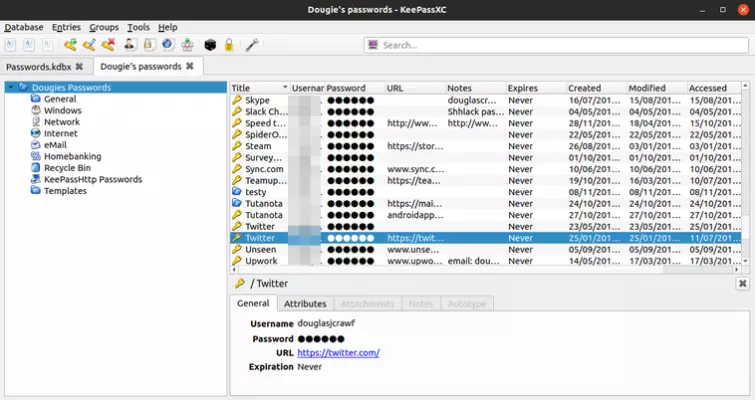Click the URL column header
The image size is (755, 400).
coord(415,88)
